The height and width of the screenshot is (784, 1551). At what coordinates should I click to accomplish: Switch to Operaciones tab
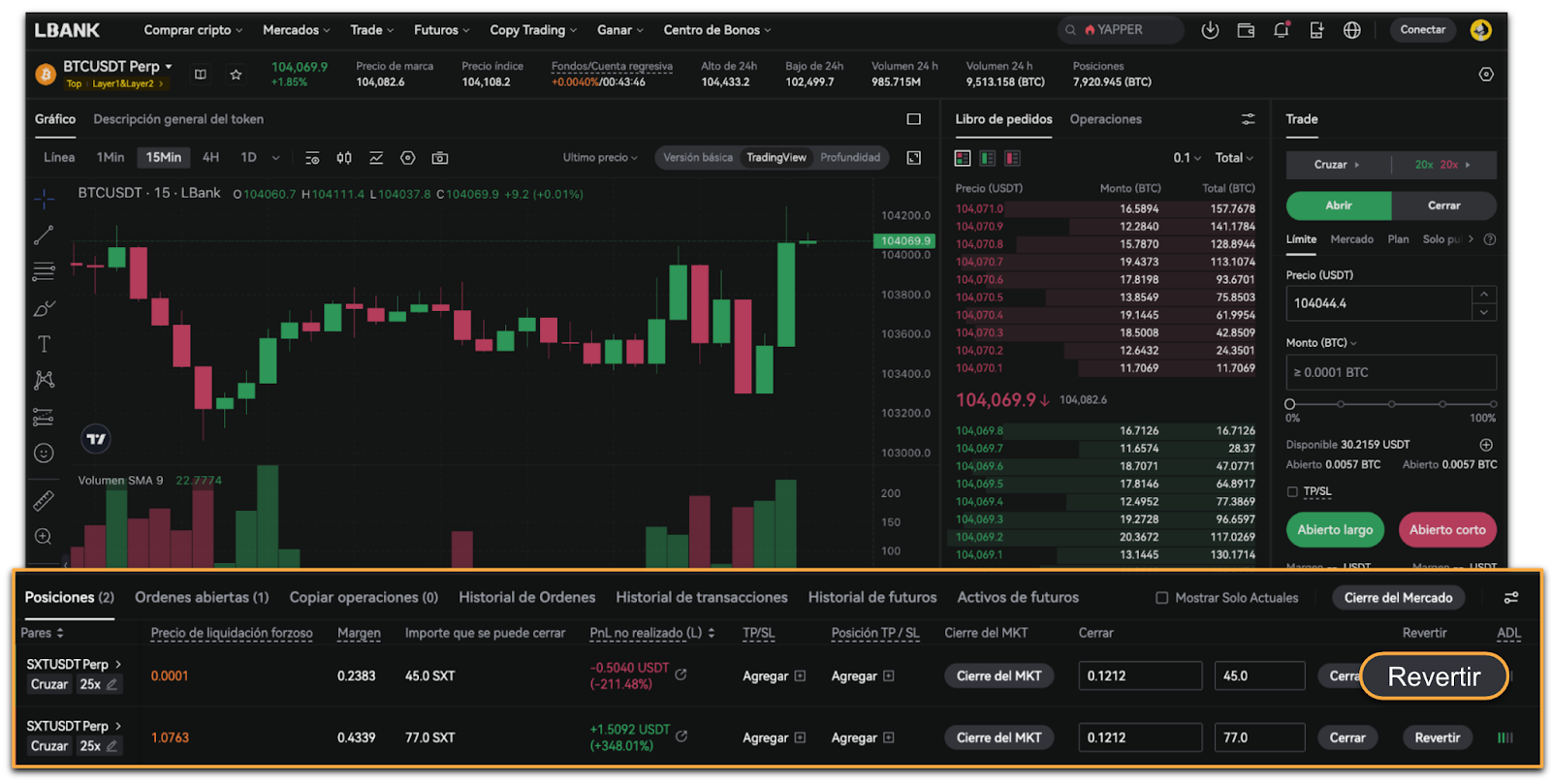1105,119
